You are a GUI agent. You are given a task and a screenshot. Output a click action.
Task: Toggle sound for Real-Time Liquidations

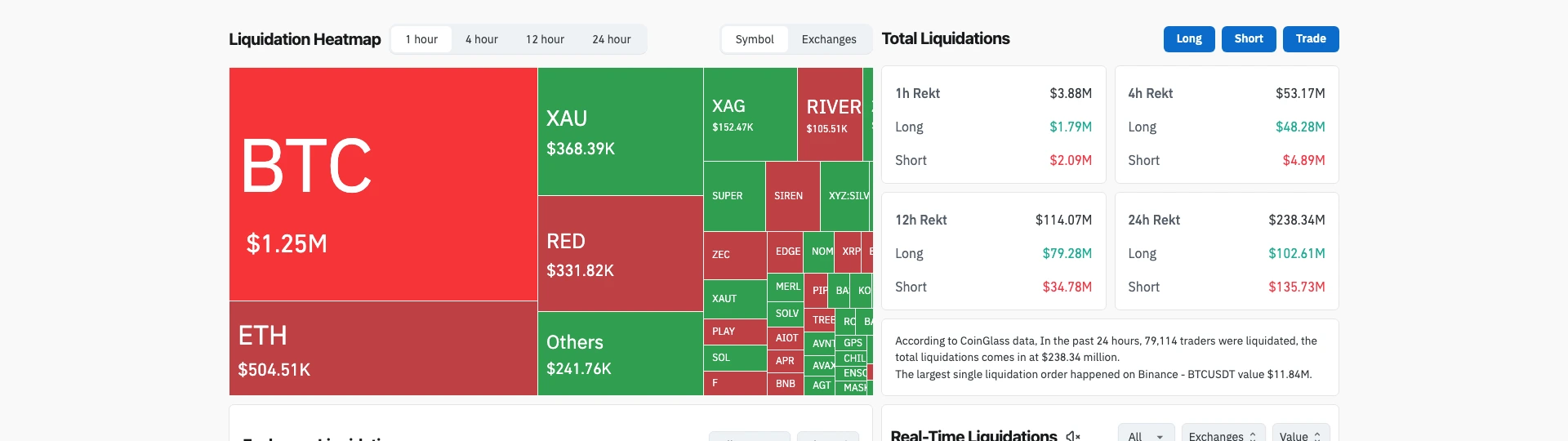[x=1073, y=436]
